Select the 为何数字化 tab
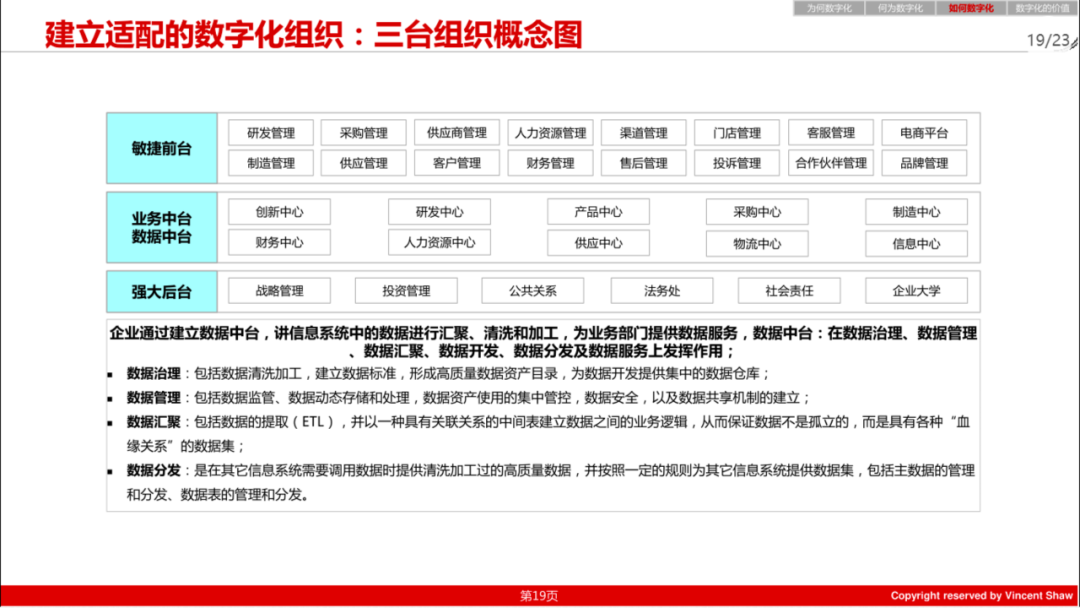 828,9
